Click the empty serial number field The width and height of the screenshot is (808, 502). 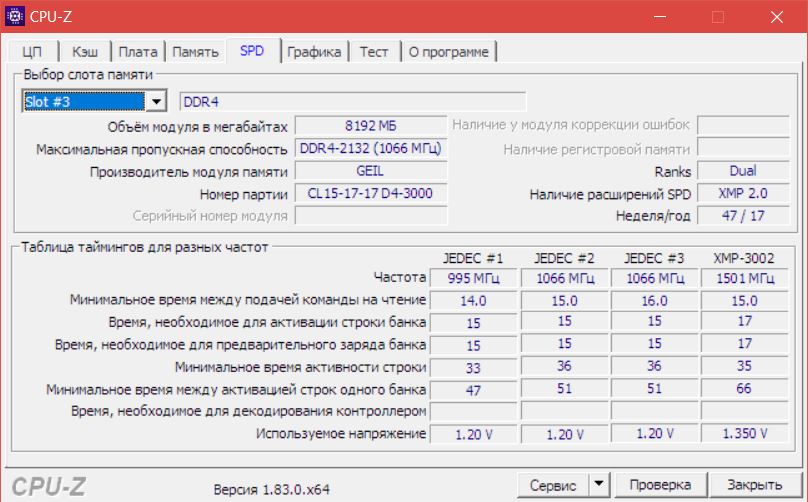[x=371, y=215]
